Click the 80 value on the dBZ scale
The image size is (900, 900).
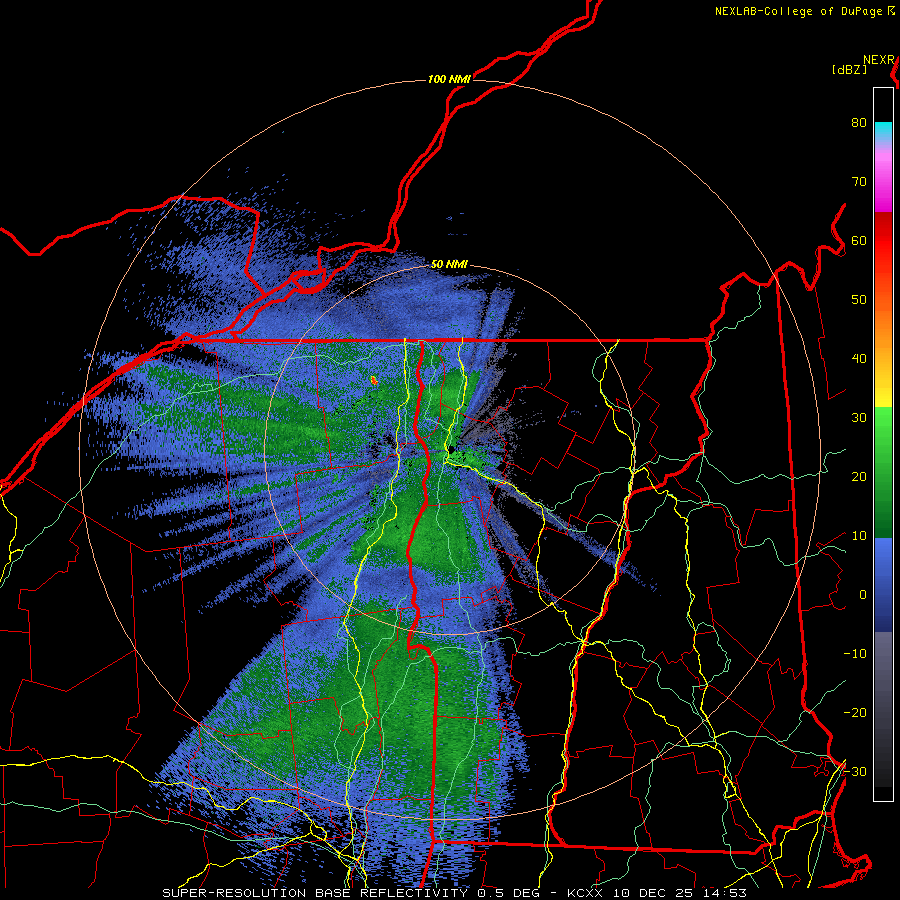[x=859, y=122]
